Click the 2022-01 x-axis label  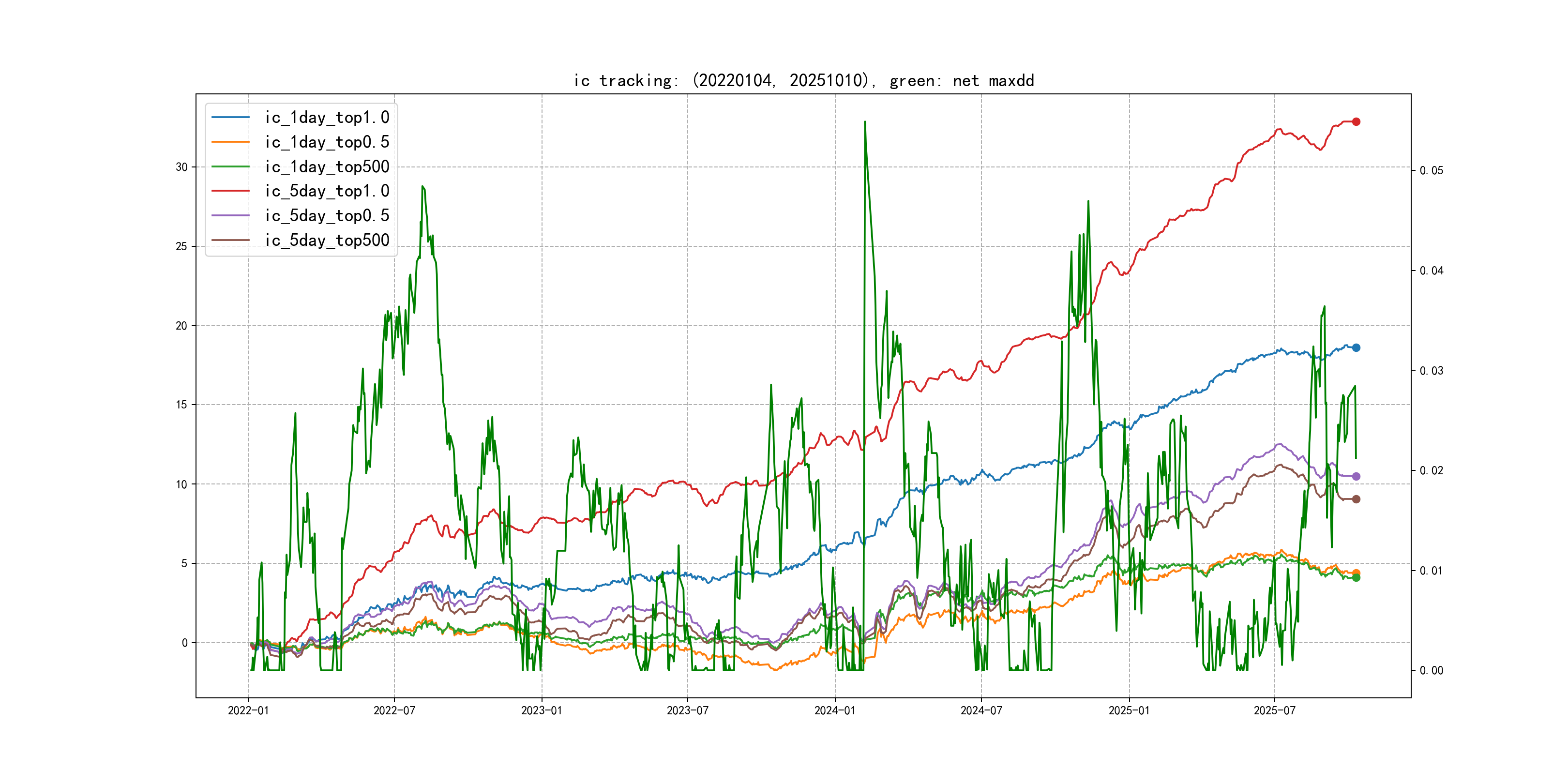click(x=248, y=710)
